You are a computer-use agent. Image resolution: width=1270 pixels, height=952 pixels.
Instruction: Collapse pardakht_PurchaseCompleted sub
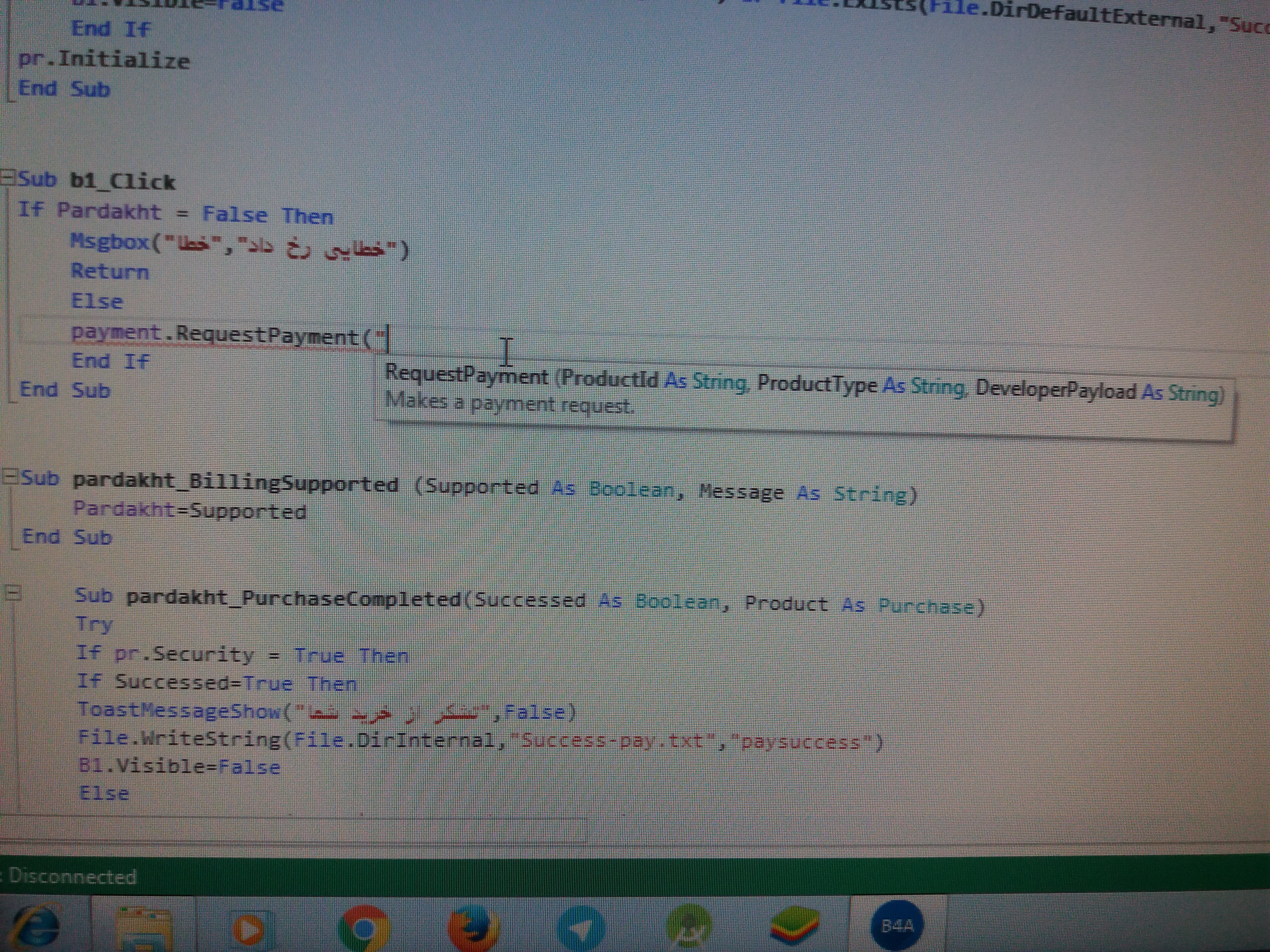pyautogui.click(x=13, y=592)
